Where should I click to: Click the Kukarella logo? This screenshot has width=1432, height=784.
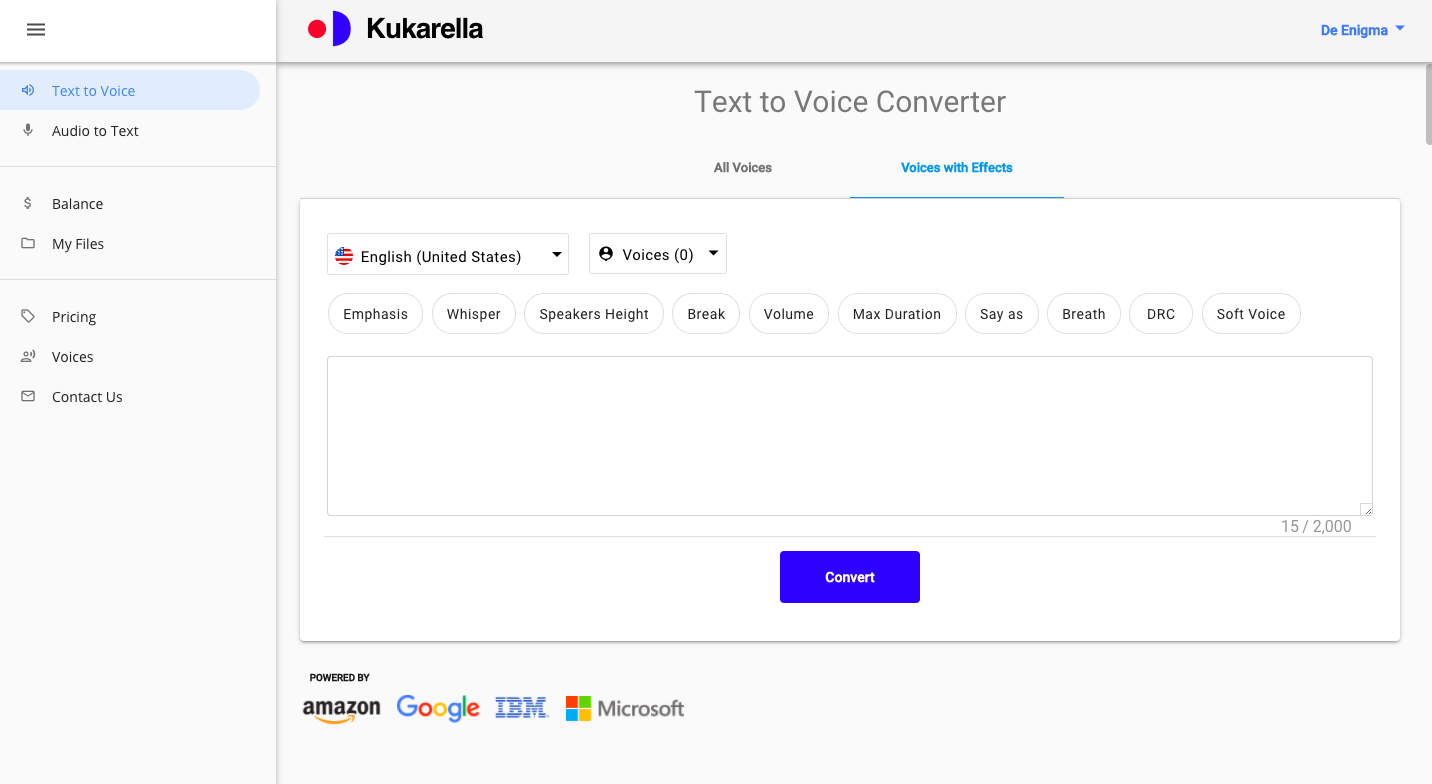396,29
